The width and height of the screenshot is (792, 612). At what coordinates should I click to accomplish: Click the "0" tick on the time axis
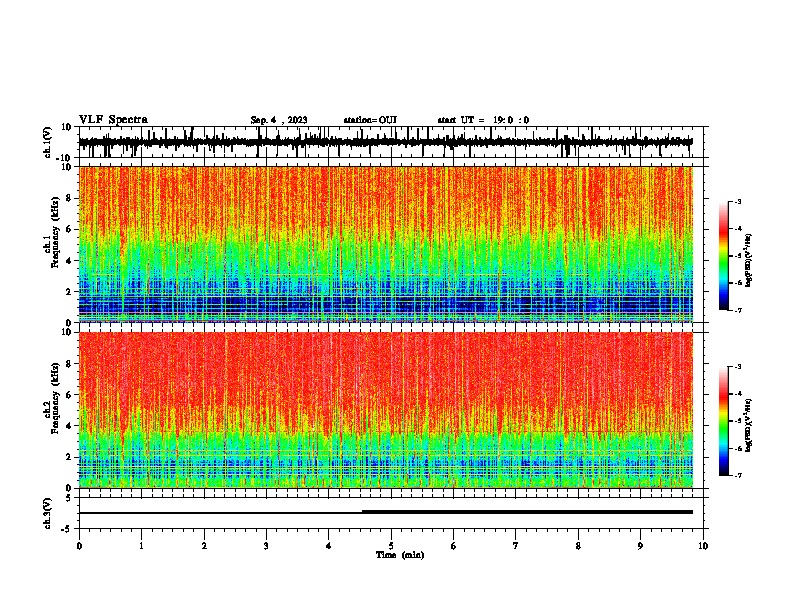[79, 546]
